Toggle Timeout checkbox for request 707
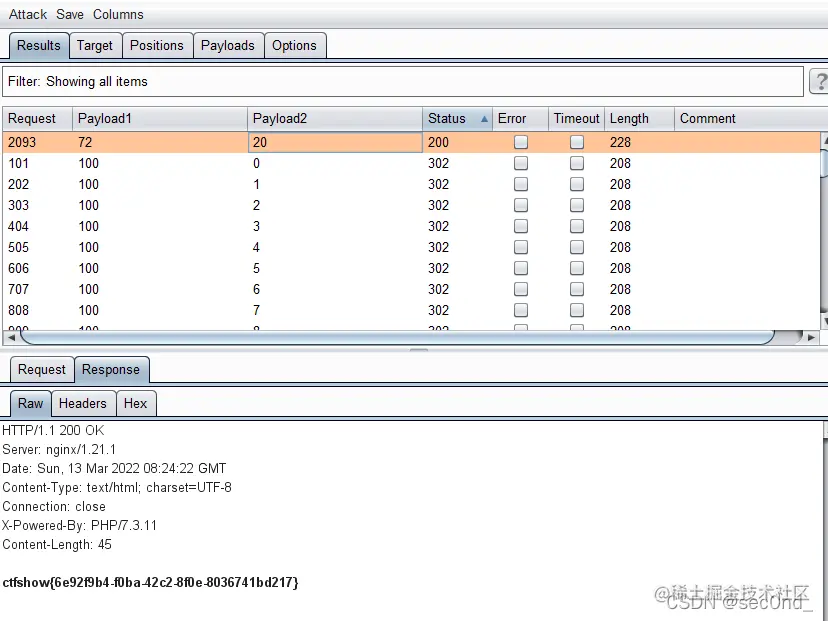Viewport: 828px width, 621px height. pyautogui.click(x=577, y=289)
